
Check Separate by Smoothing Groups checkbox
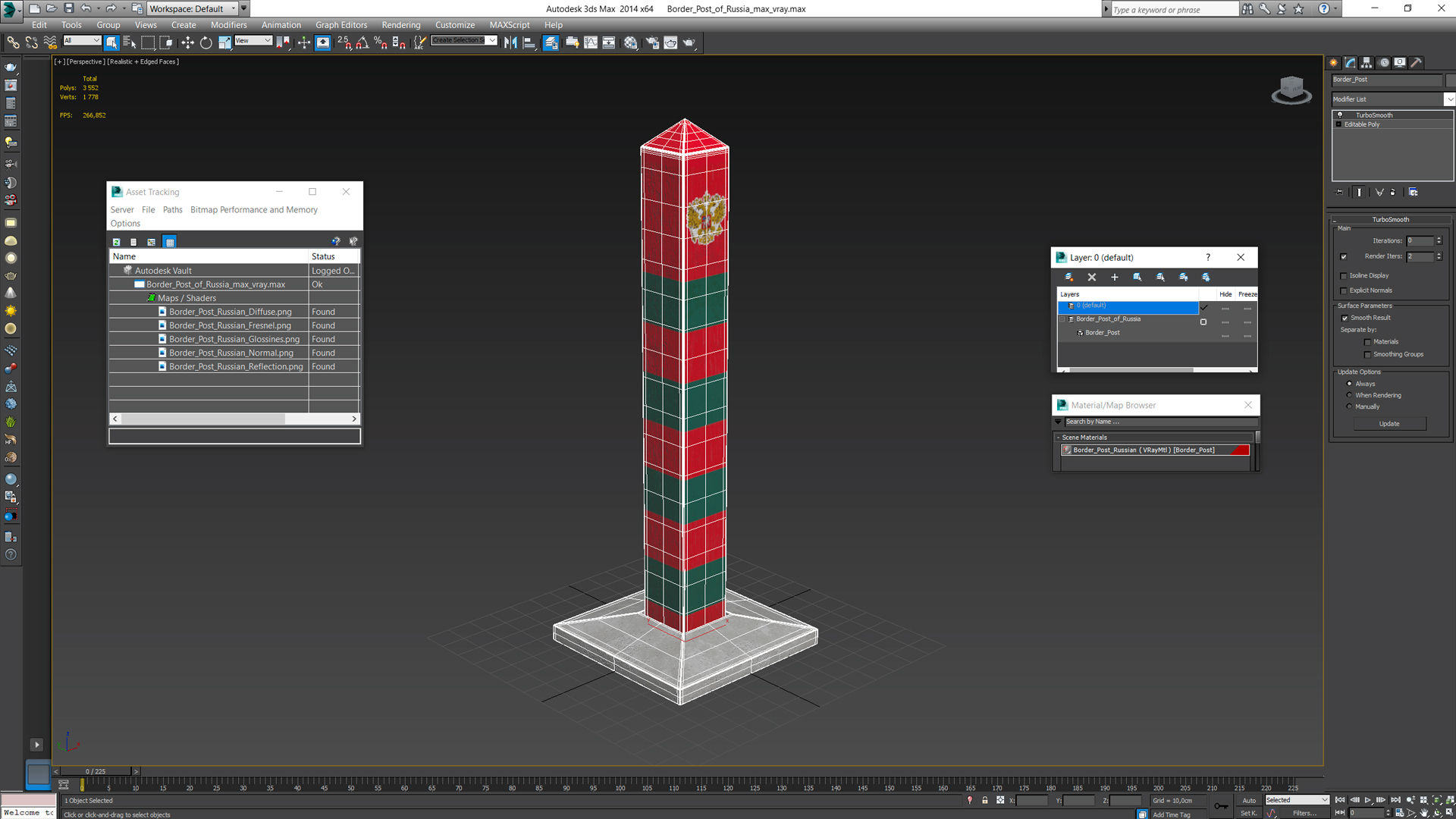click(x=1367, y=355)
